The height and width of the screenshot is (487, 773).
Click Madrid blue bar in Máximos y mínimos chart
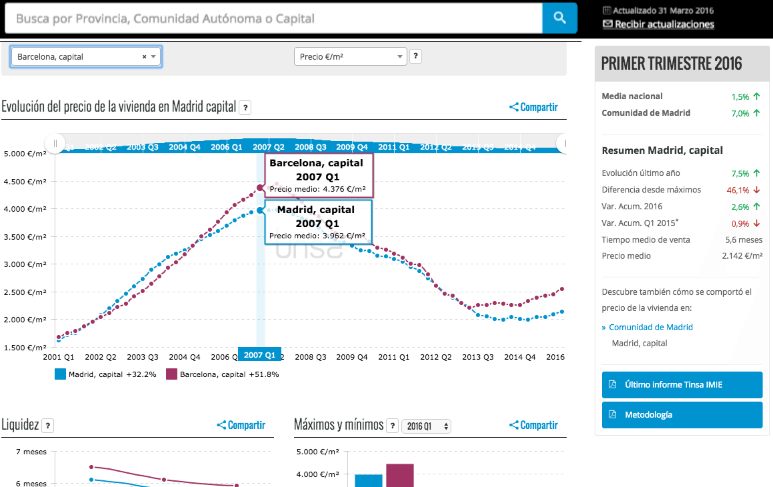[x=368, y=481]
